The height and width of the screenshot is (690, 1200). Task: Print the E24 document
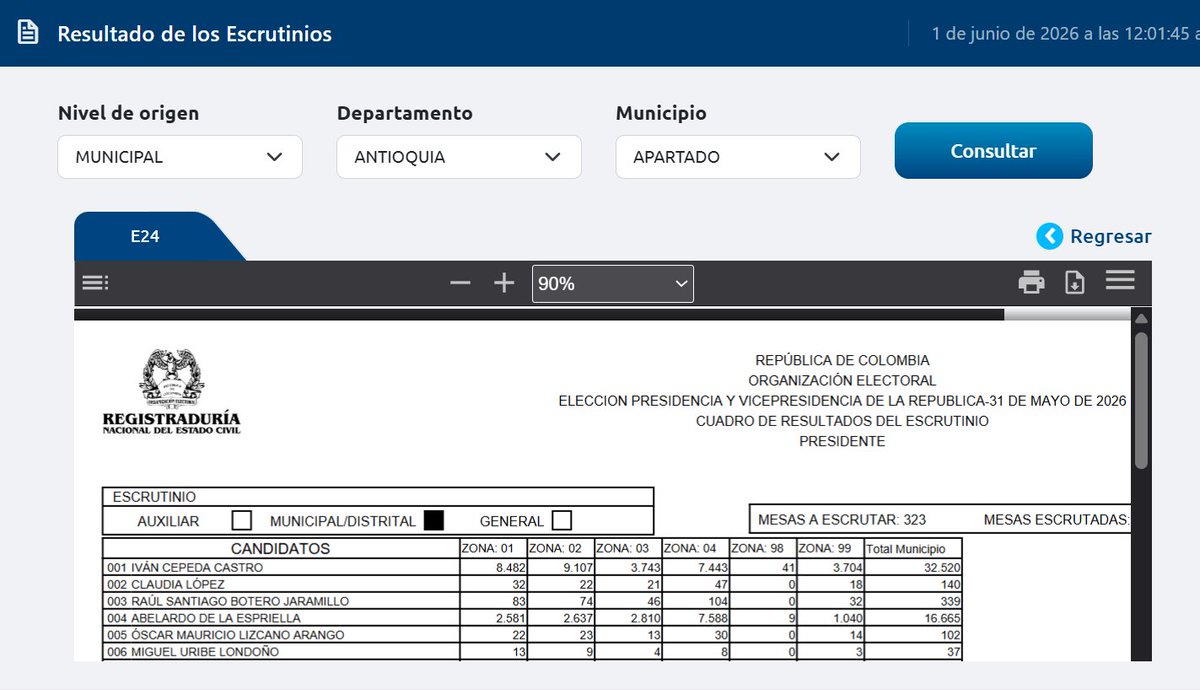click(x=1031, y=283)
